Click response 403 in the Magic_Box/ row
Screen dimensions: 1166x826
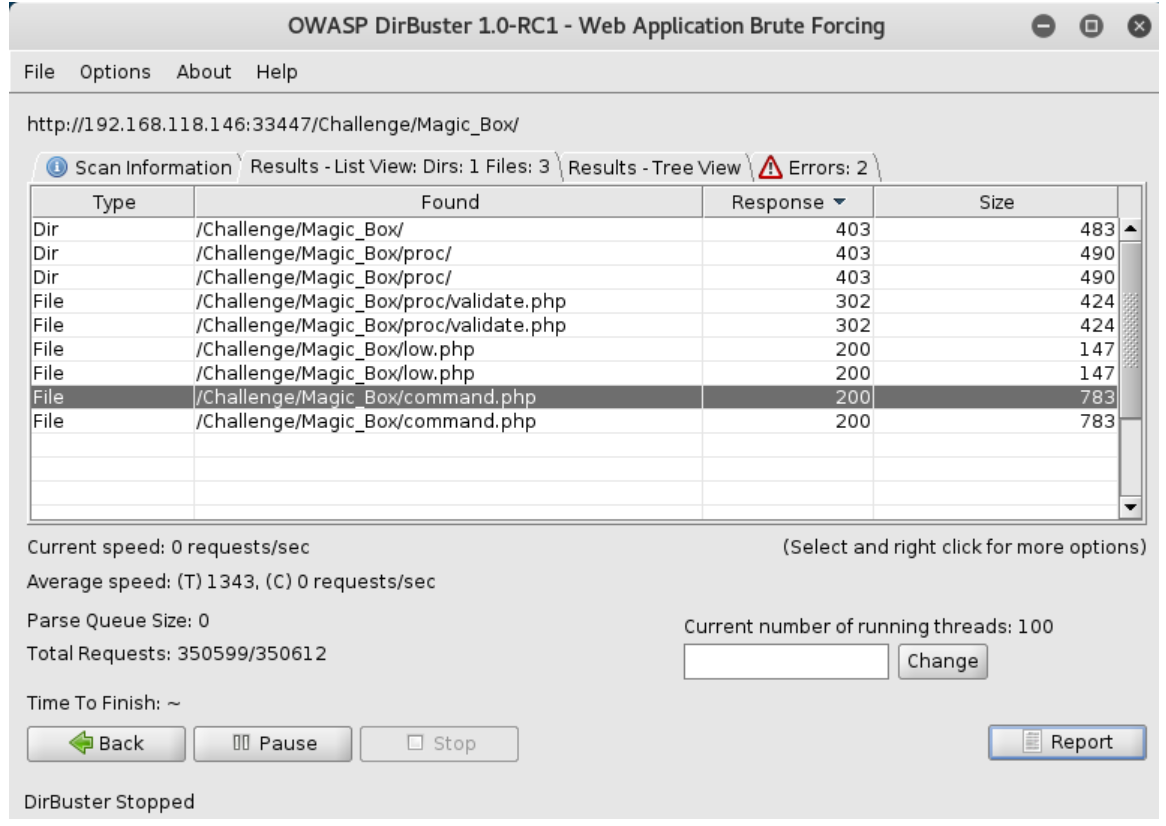(x=852, y=229)
